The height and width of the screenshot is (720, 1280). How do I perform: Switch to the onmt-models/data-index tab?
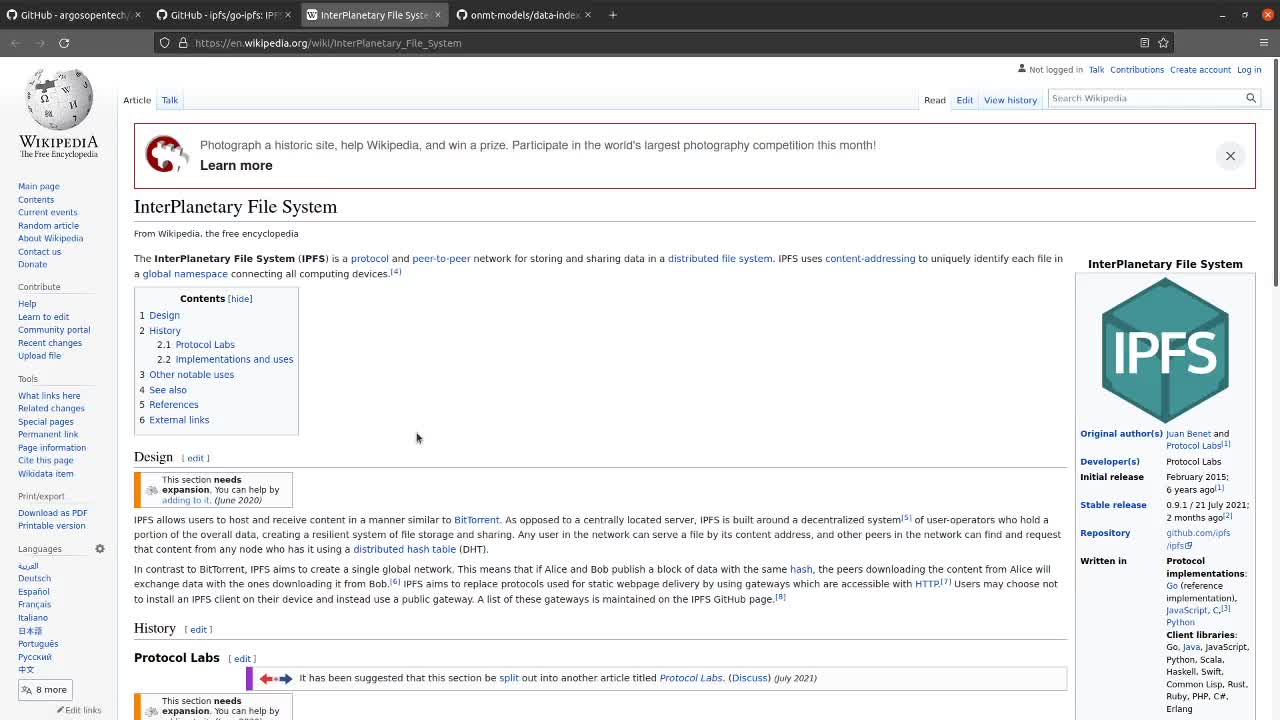525,15
